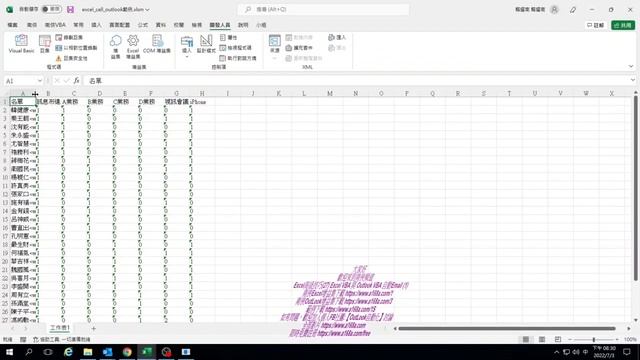
Task: Click the Share button
Action: [x=623, y=25]
